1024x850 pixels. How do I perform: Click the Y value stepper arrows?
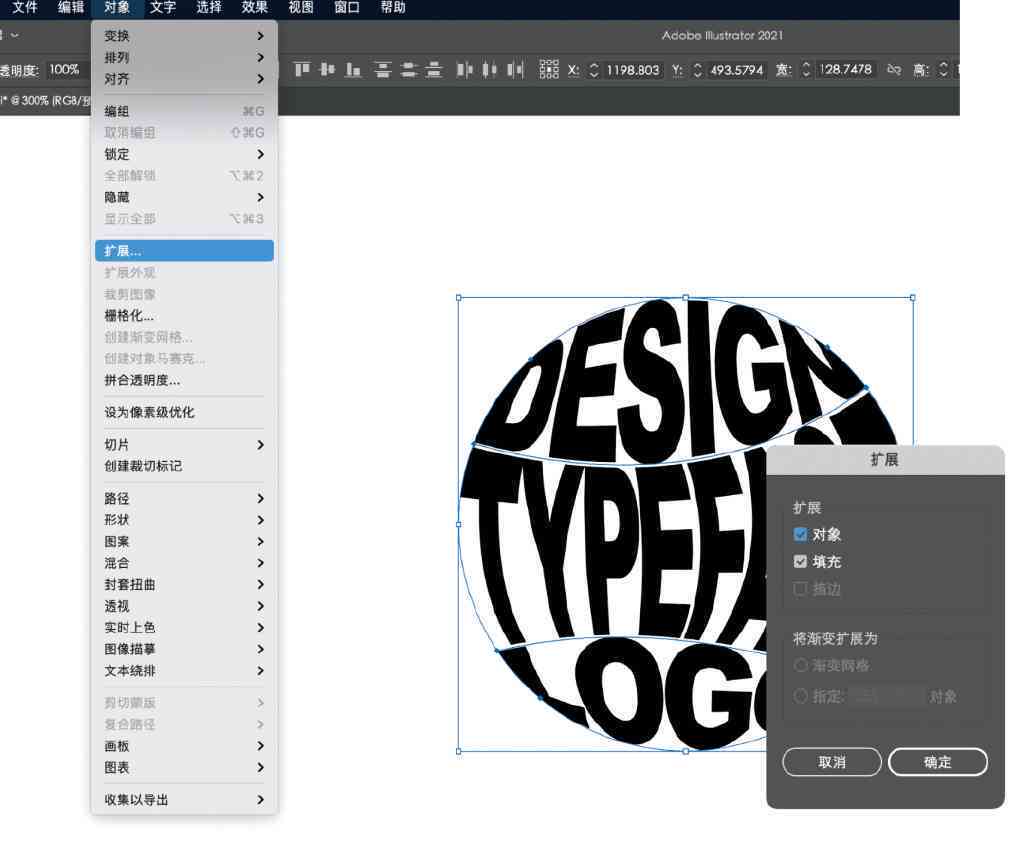click(697, 70)
